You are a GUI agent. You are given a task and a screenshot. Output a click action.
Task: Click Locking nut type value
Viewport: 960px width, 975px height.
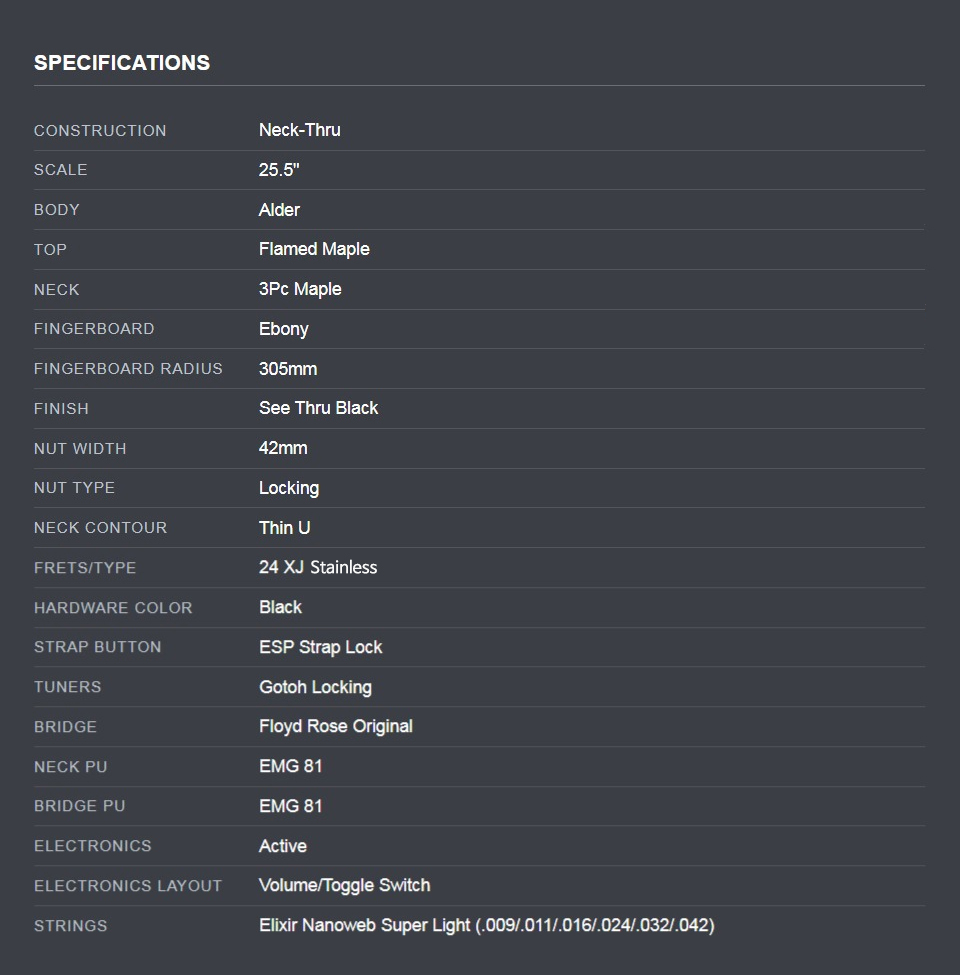(289, 488)
